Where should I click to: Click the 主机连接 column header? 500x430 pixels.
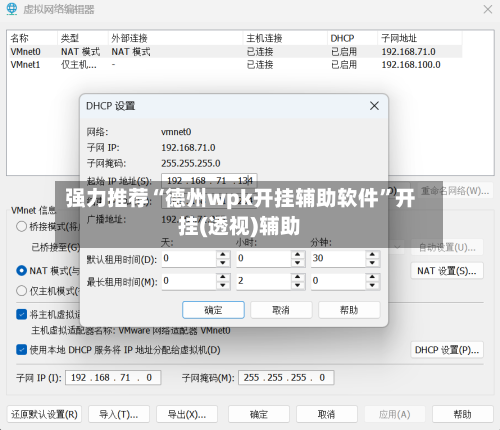[285, 38]
